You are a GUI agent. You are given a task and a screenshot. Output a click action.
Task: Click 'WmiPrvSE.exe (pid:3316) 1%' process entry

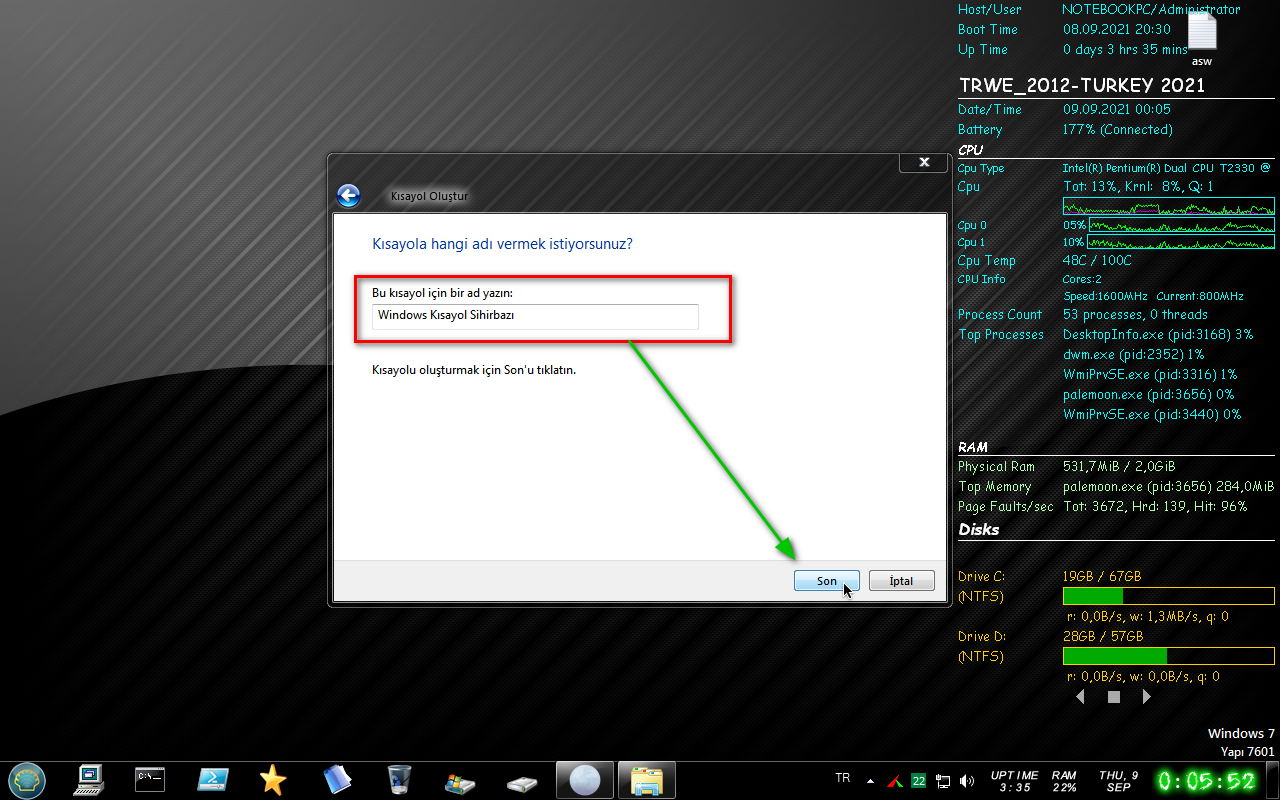click(1150, 374)
